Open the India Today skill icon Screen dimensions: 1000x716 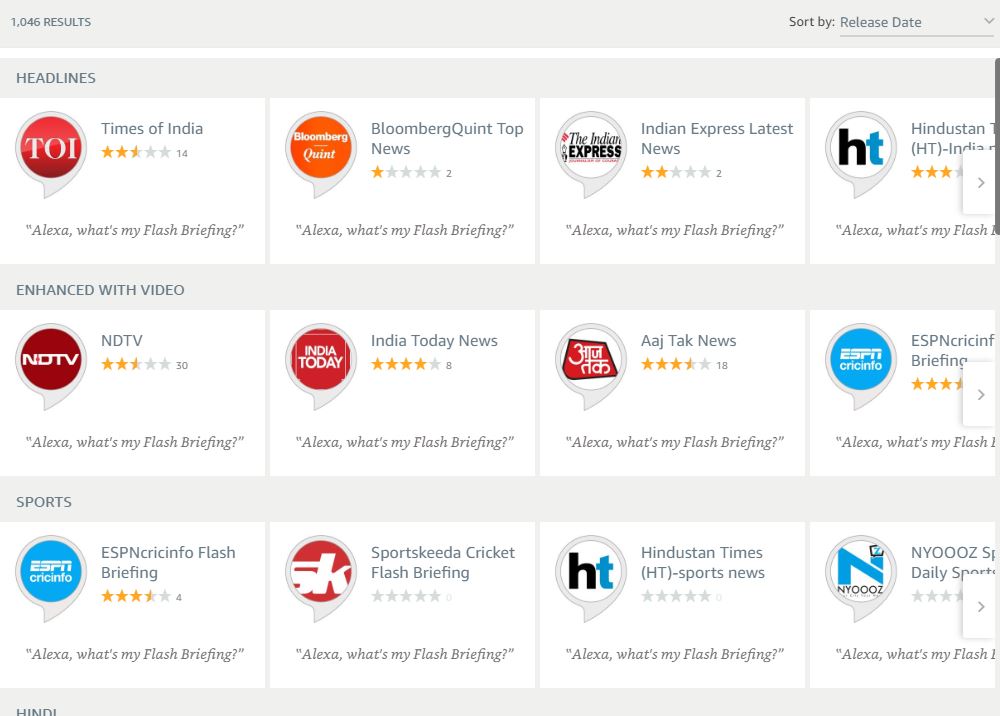[321, 366]
